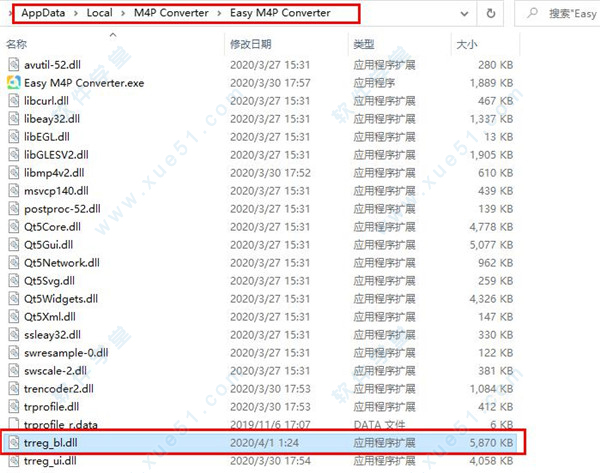Click the postproc-52.dll file icon
The height and width of the screenshot is (473, 600).
14,208
